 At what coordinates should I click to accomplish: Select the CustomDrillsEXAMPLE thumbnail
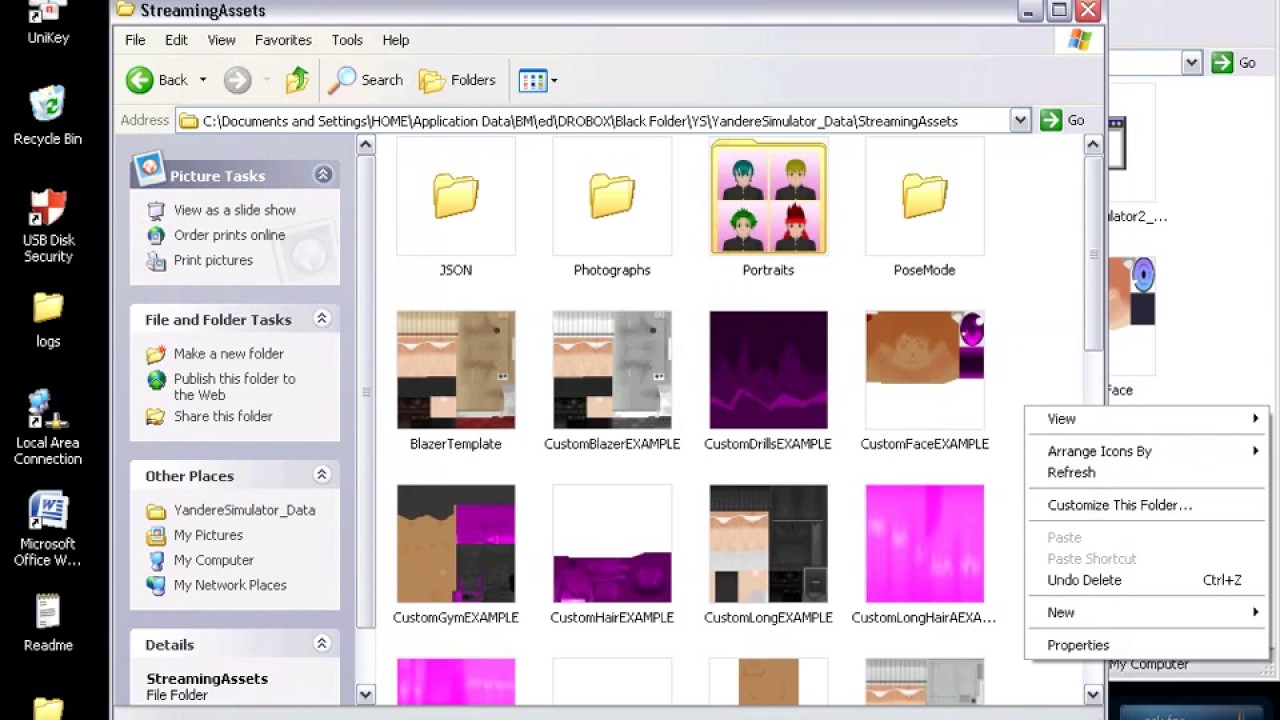click(768, 370)
